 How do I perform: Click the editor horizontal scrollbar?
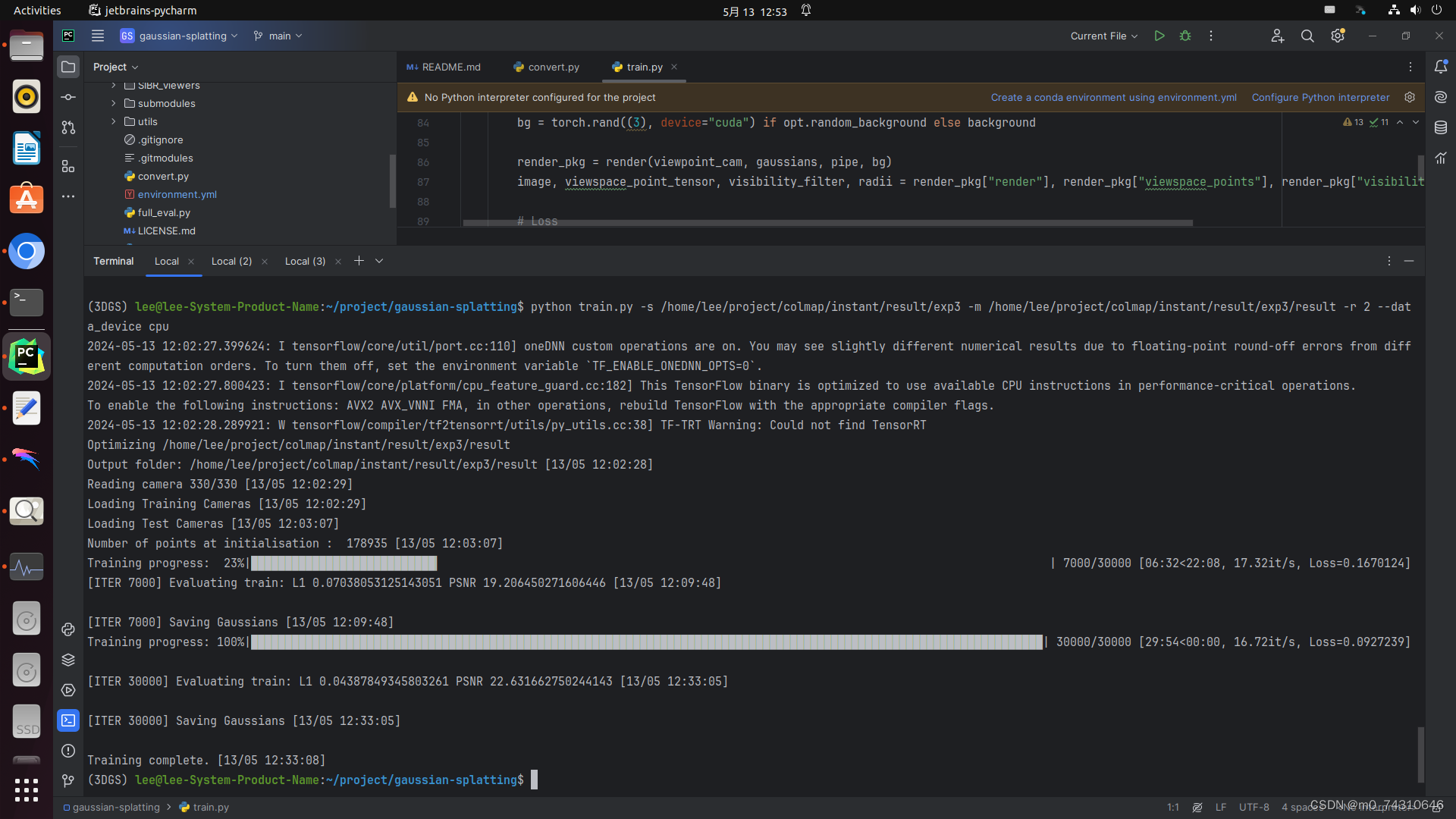pyautogui.click(x=827, y=223)
